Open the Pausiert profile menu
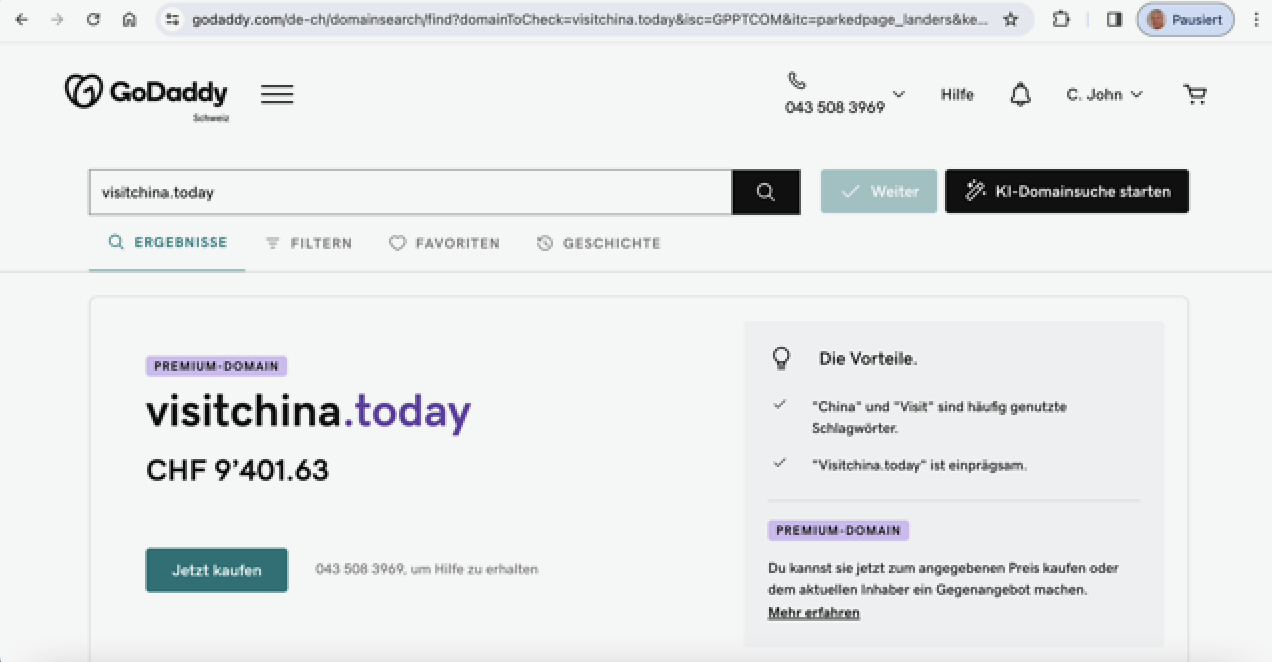This screenshot has height=662, width=1272. (x=1185, y=20)
